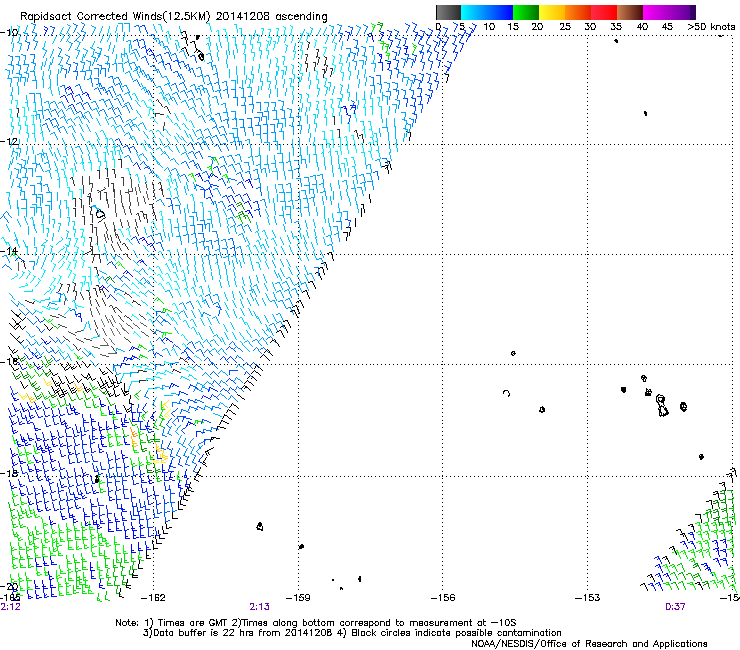
Task: Click the '-18' latitude axis label
Action: pyautogui.click(x=9, y=473)
